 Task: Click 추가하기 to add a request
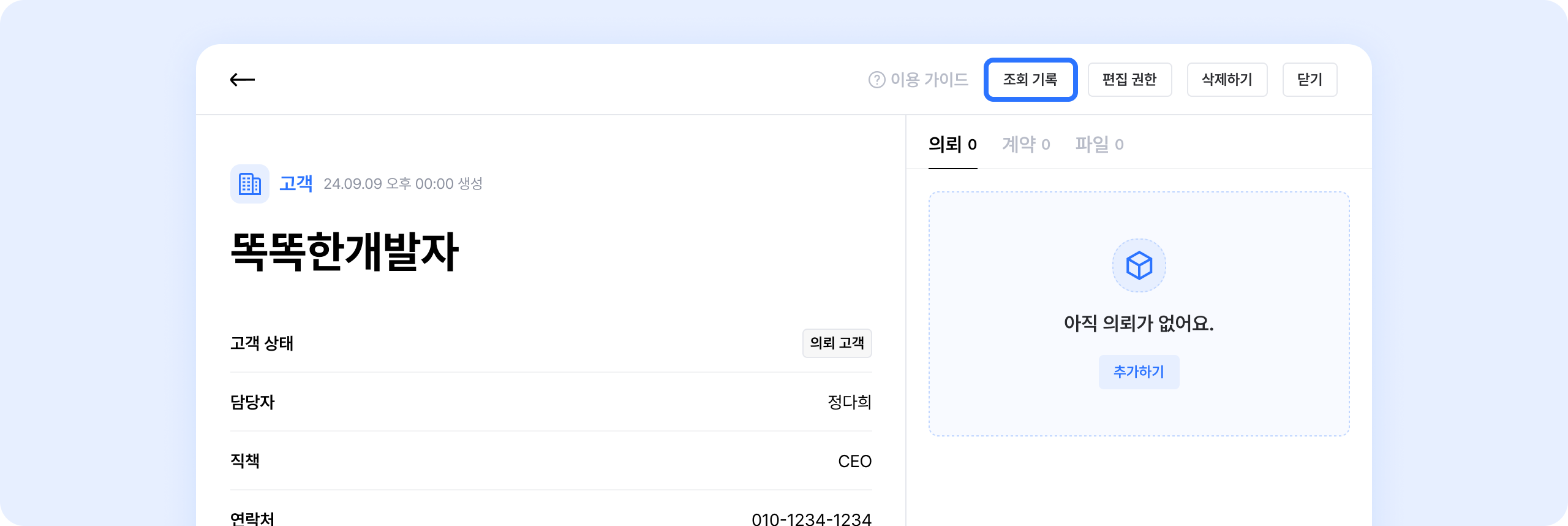pyautogui.click(x=1139, y=372)
